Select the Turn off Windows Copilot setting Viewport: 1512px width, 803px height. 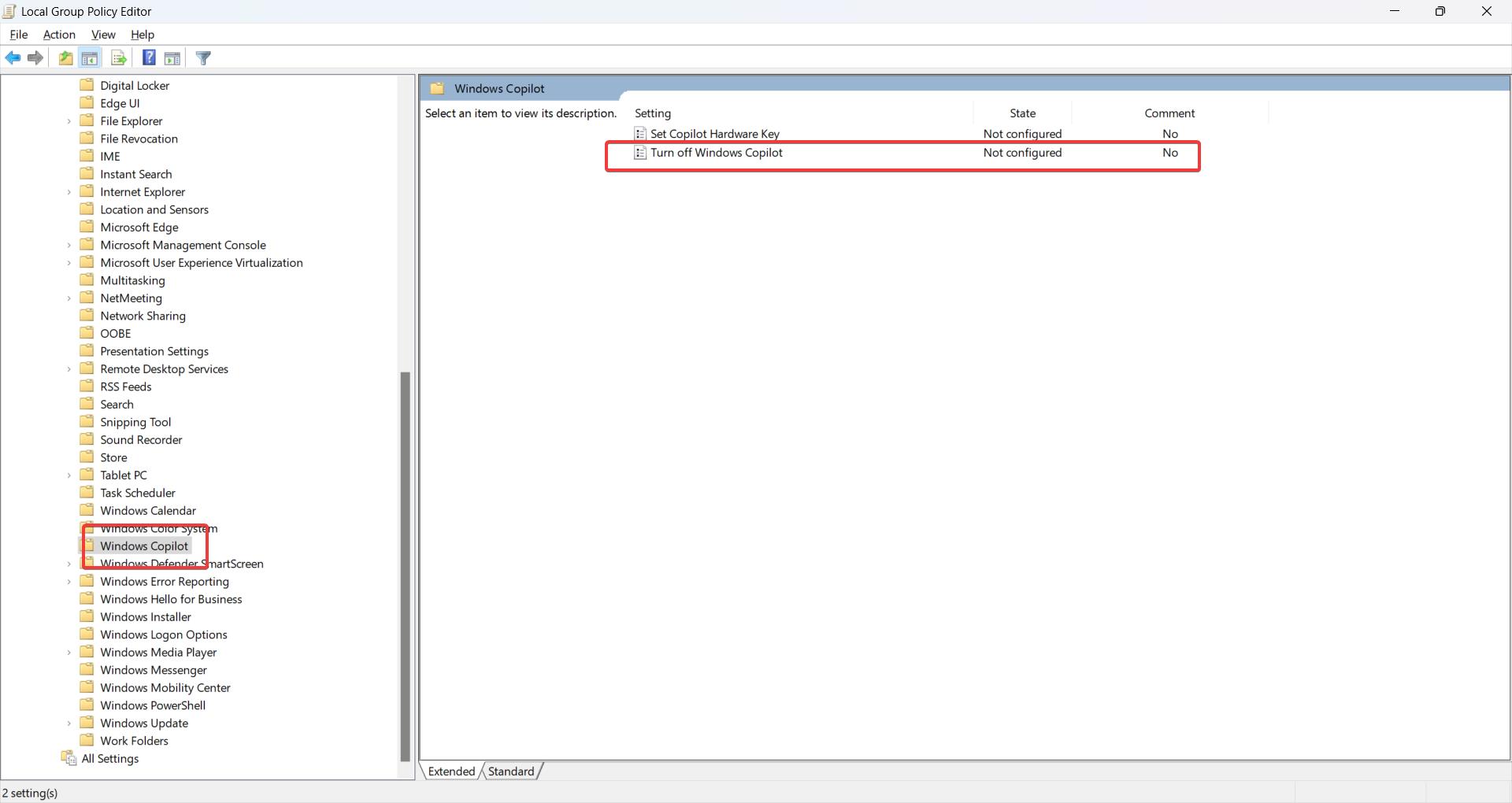tap(716, 153)
